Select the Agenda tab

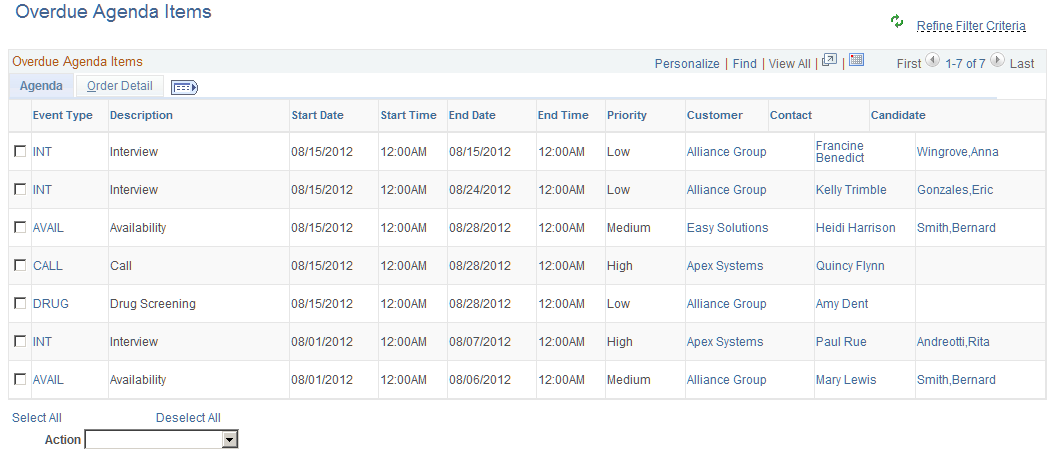42,86
